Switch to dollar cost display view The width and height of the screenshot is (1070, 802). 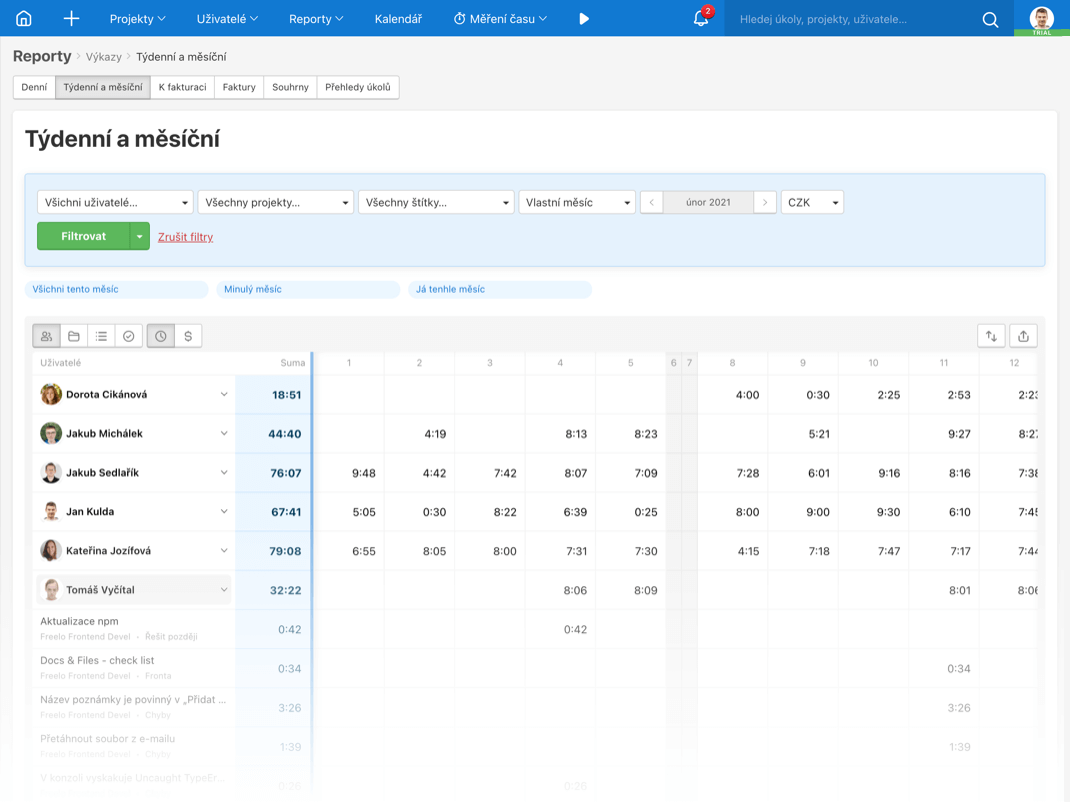pyautogui.click(x=188, y=336)
